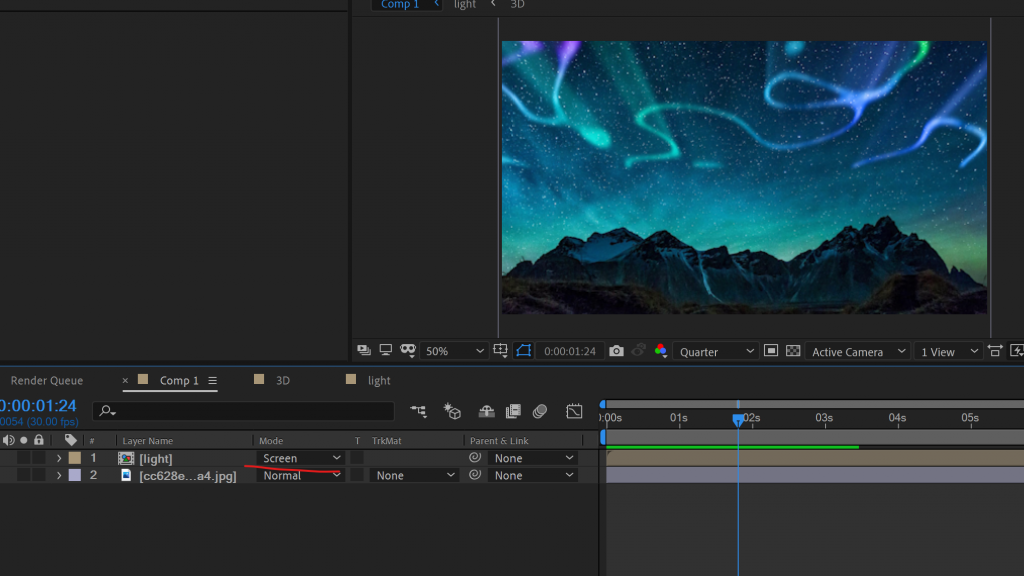The height and width of the screenshot is (576, 1024).
Task: Toggle the mask and shape path visibility icon
Action: tap(524, 351)
